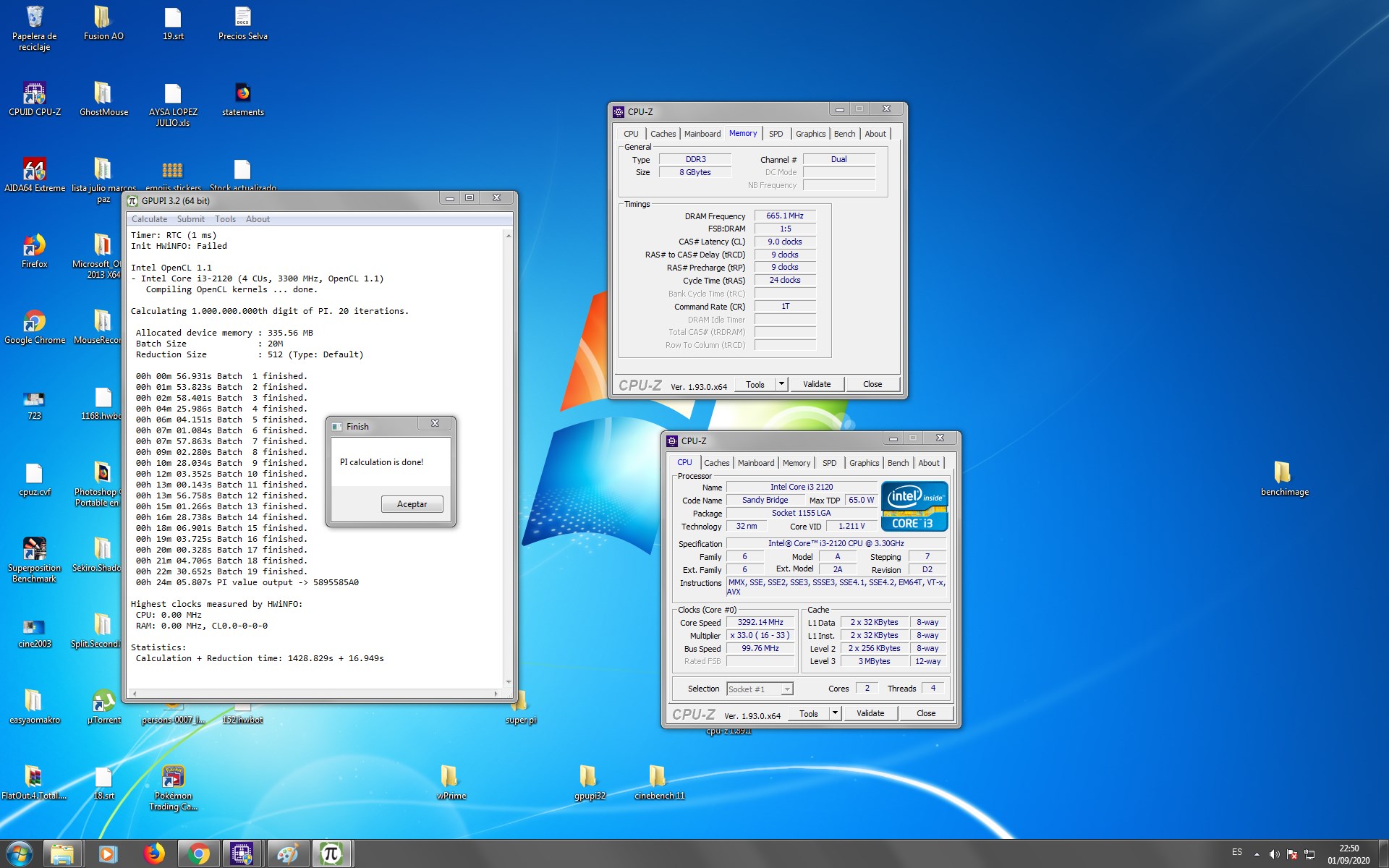Select the 723 desktop icon
The image size is (1389, 868).
34,402
